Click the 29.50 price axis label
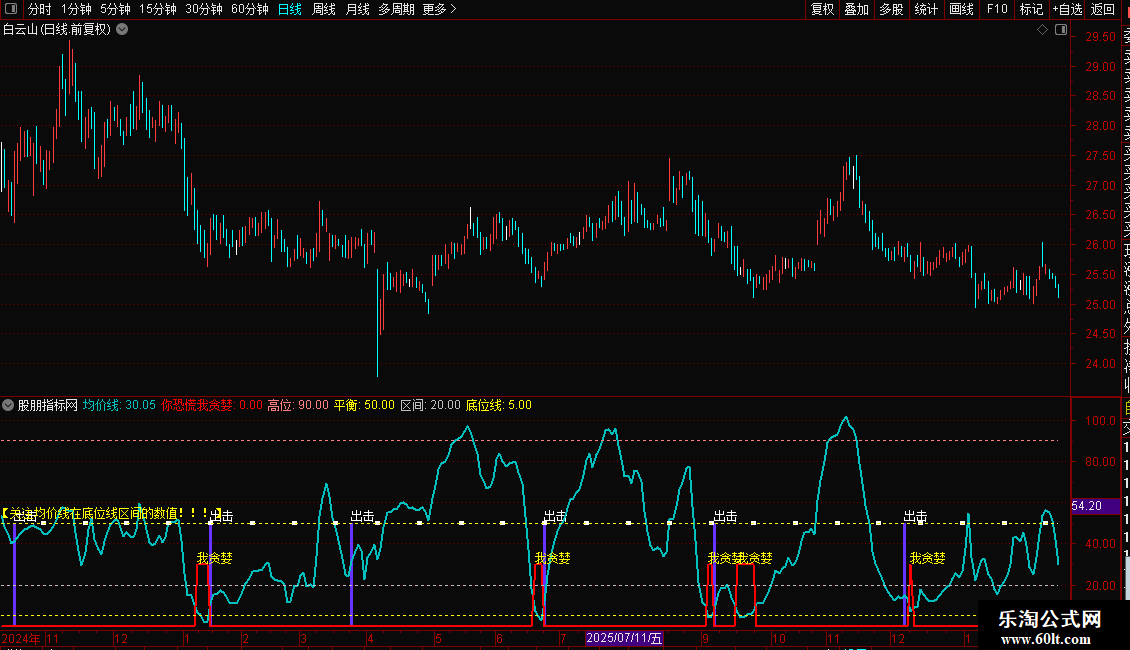The height and width of the screenshot is (650, 1130). (x=1100, y=37)
